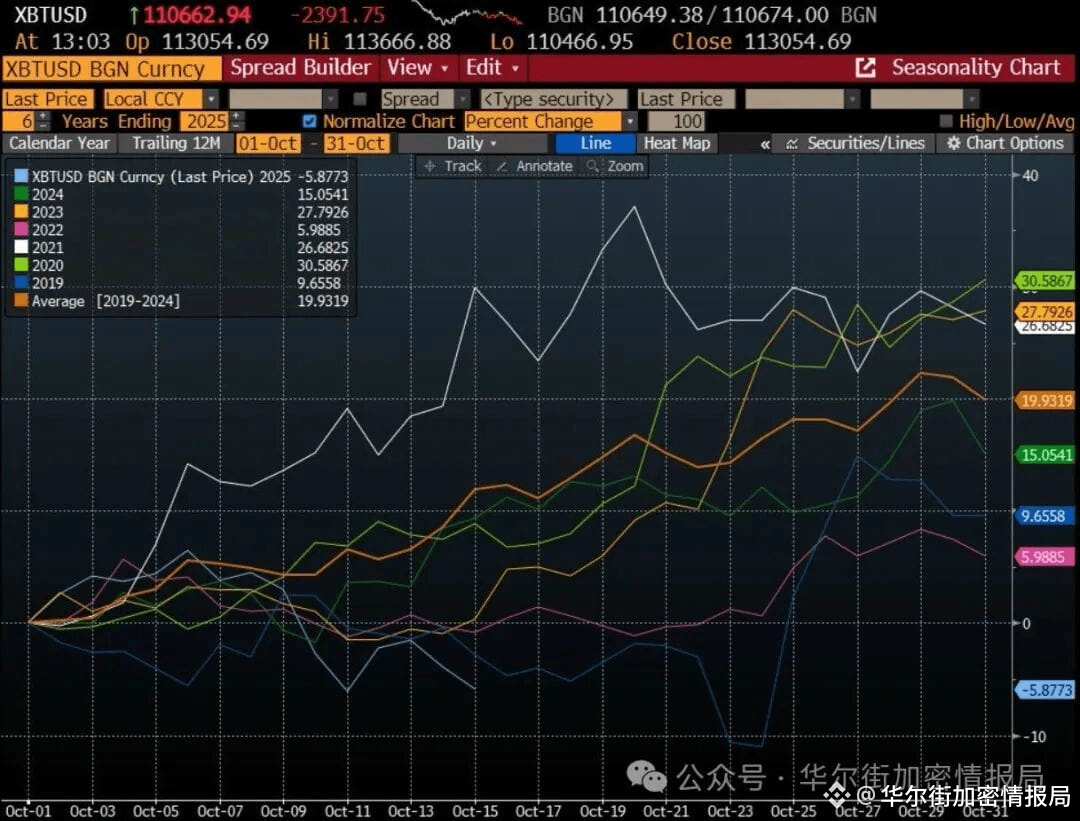Click the -5.8773 axis value label
Viewport: 1080px width, 821px height.
point(1046,690)
